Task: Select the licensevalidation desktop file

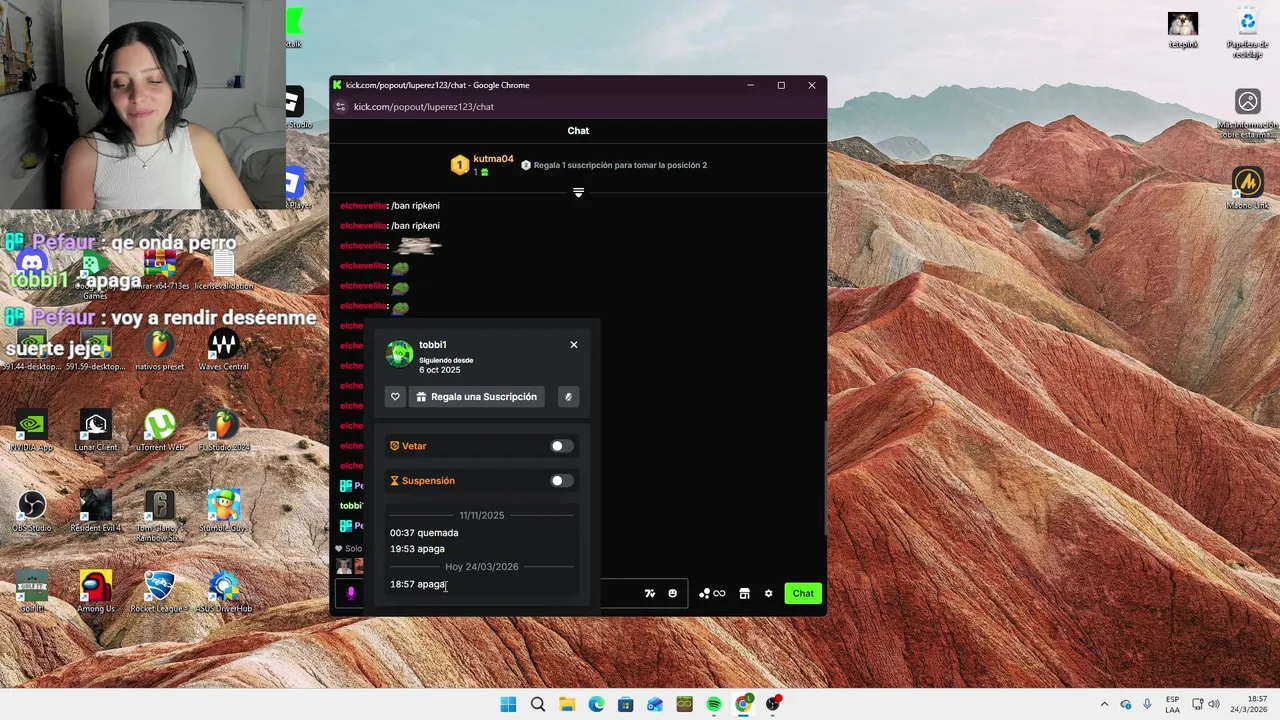Action: (224, 269)
